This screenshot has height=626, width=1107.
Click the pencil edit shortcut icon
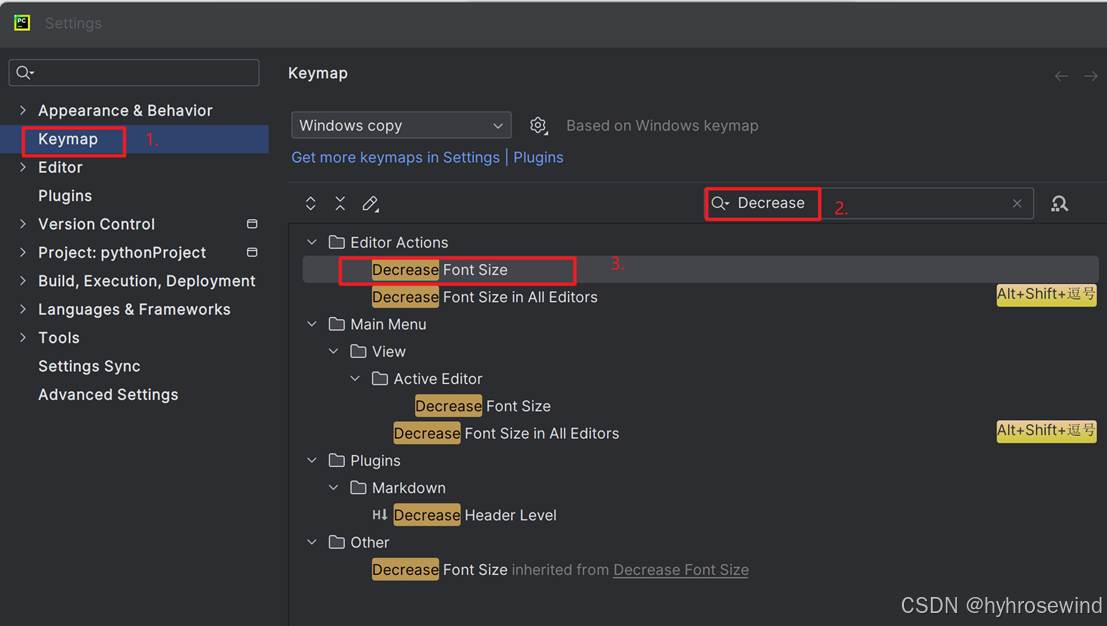371,204
